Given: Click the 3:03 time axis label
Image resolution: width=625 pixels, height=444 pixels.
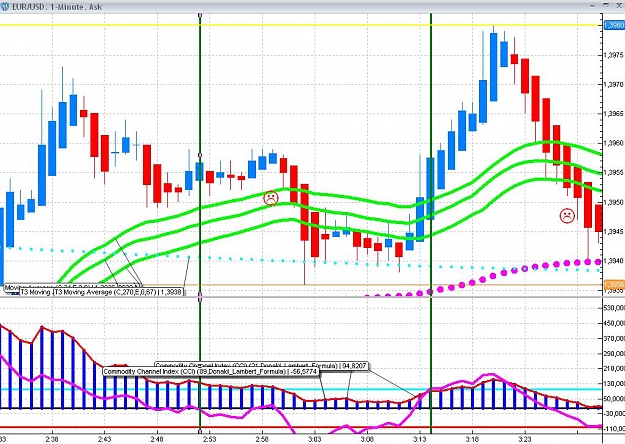Looking at the screenshot, I should (314, 439).
